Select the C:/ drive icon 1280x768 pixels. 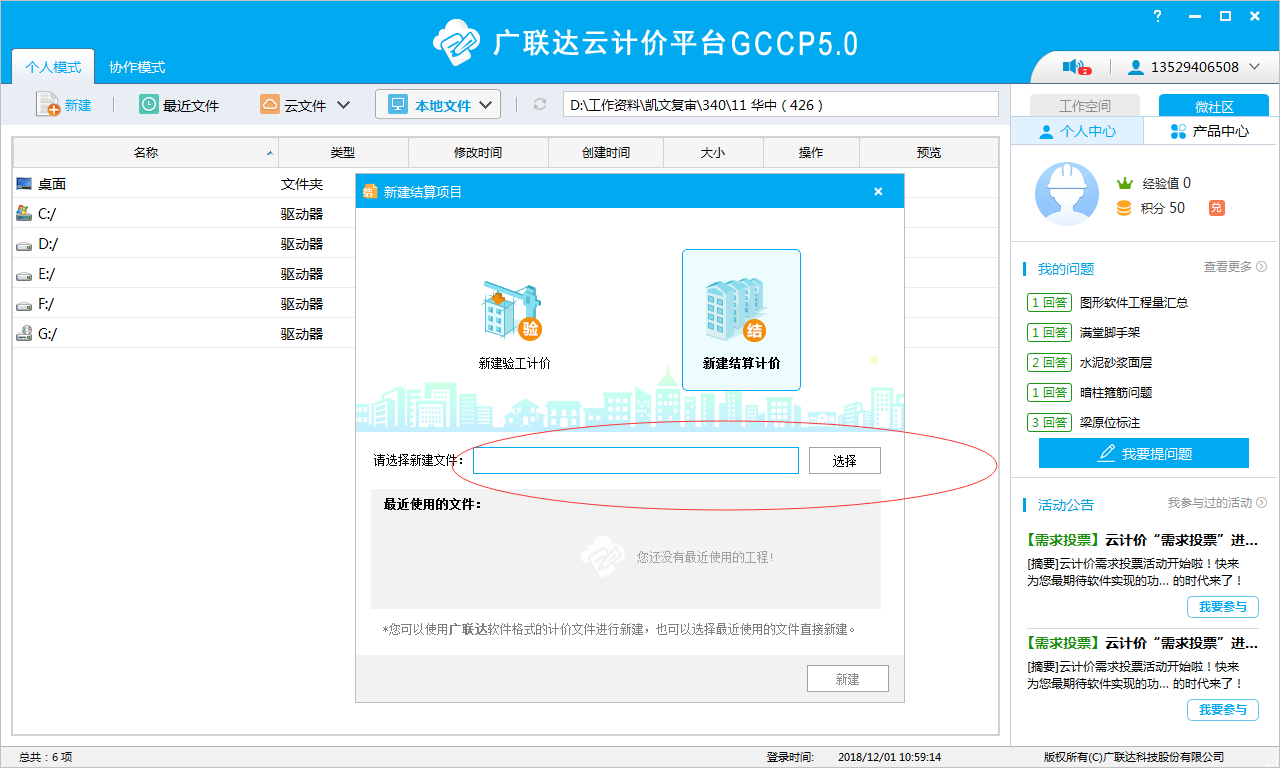25,213
